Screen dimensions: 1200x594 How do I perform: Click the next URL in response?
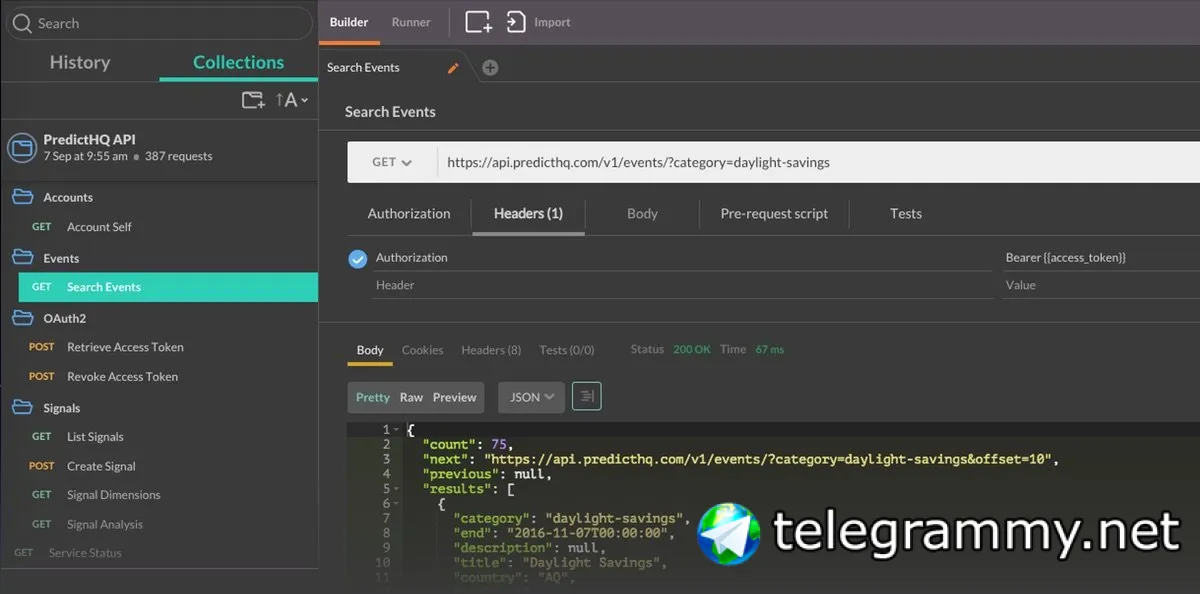coord(771,459)
